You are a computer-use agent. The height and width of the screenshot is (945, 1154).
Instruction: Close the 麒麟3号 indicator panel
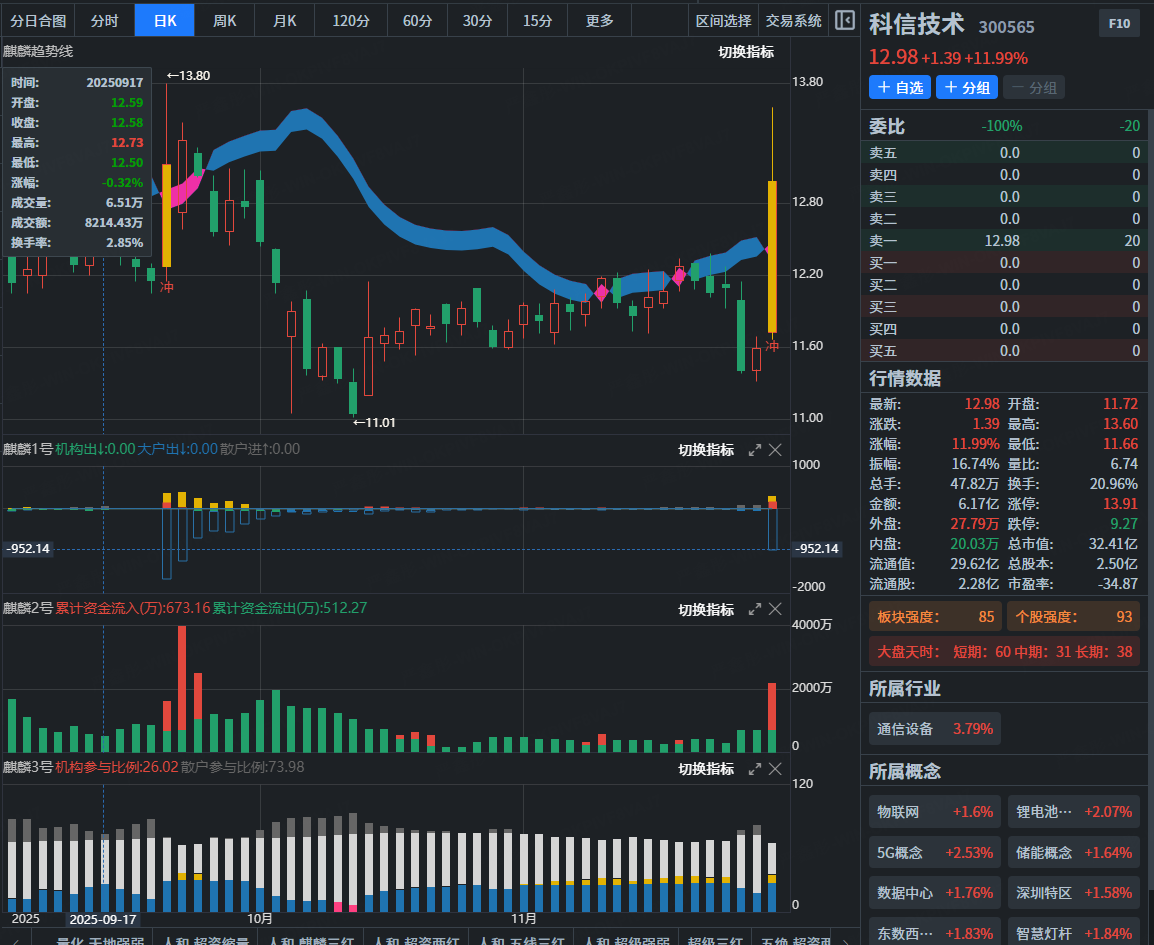click(x=775, y=768)
